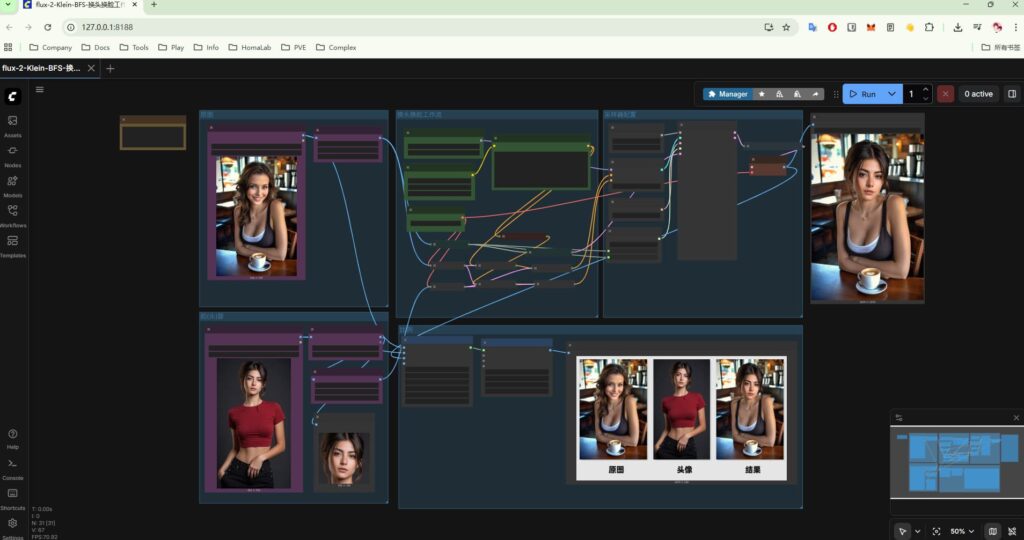Click the star icon beside Manager
The image size is (1024, 540).
coord(762,94)
